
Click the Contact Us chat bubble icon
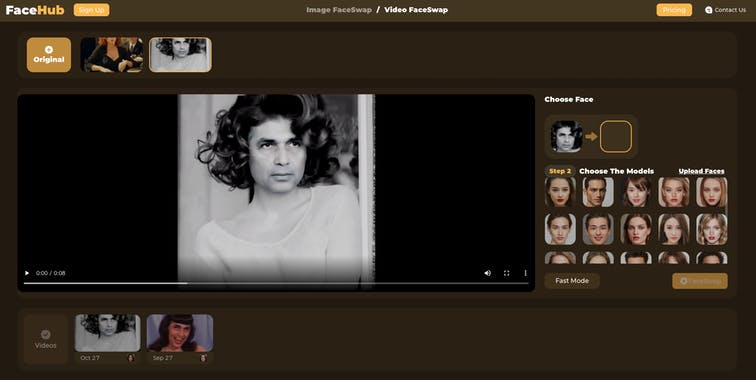coord(708,10)
